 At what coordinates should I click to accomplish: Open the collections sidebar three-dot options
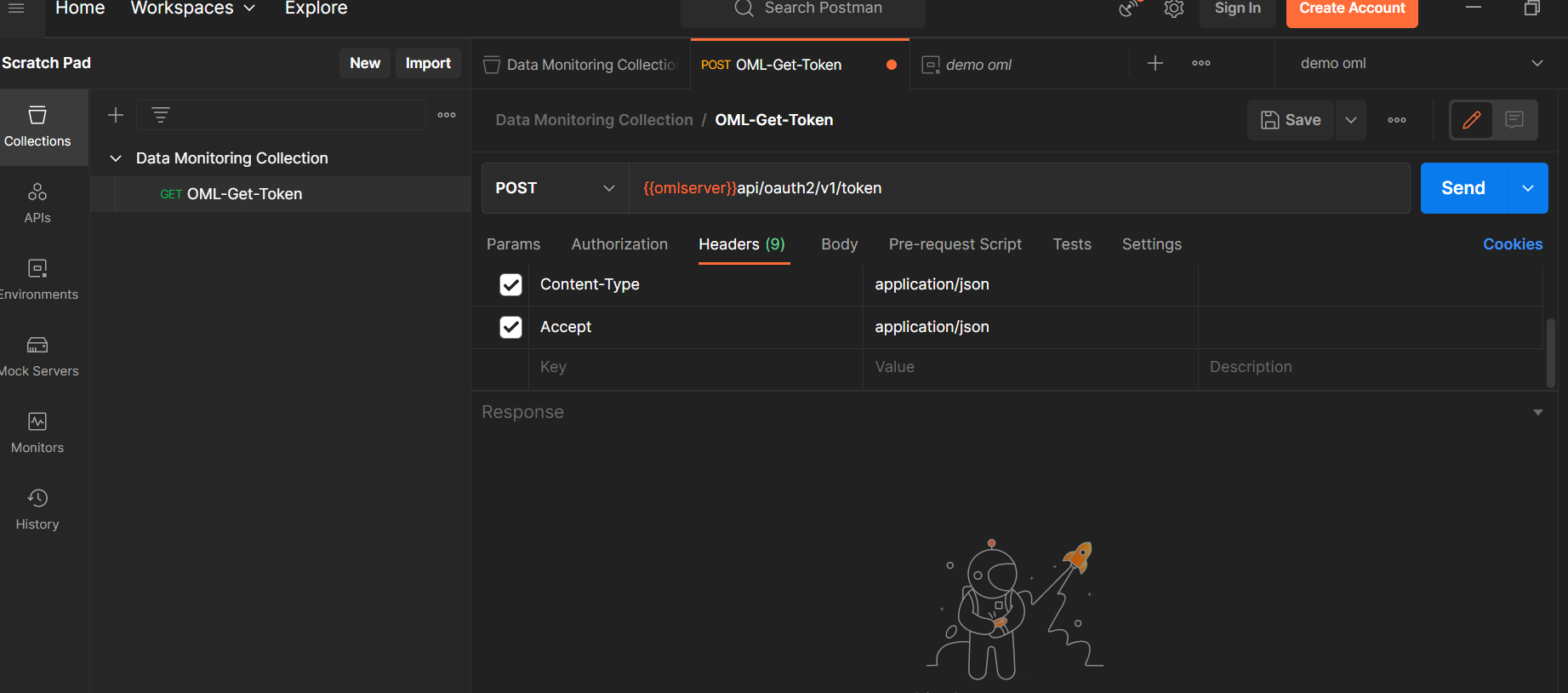point(447,115)
